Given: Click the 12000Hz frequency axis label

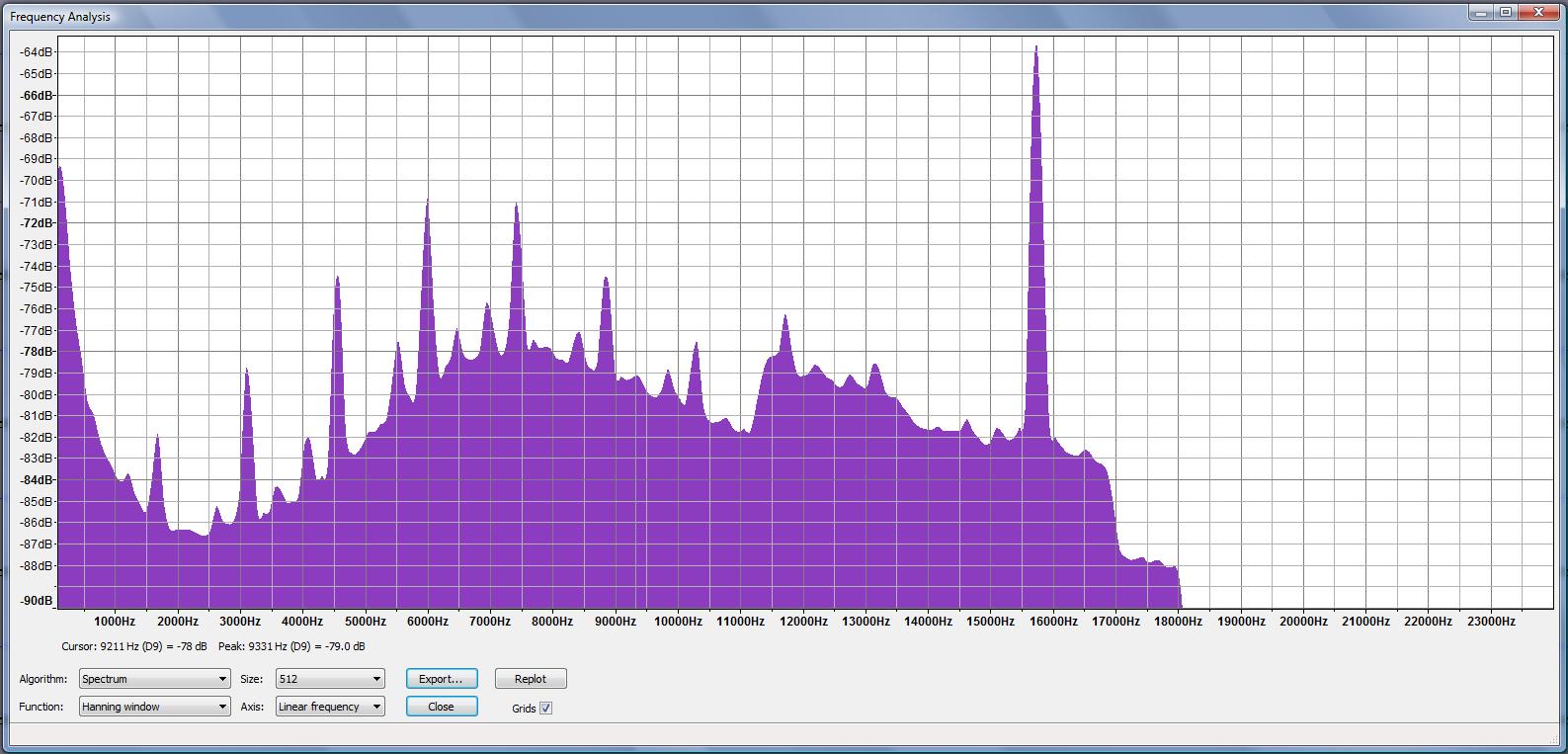Looking at the screenshot, I should coord(803,622).
